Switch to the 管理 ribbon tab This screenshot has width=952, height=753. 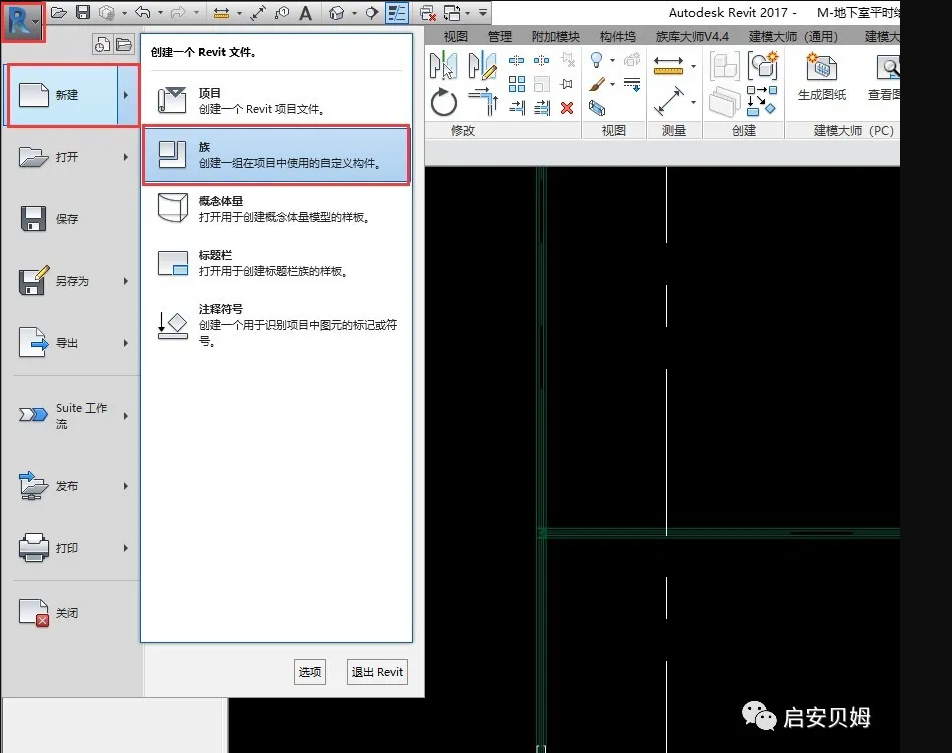coord(500,37)
